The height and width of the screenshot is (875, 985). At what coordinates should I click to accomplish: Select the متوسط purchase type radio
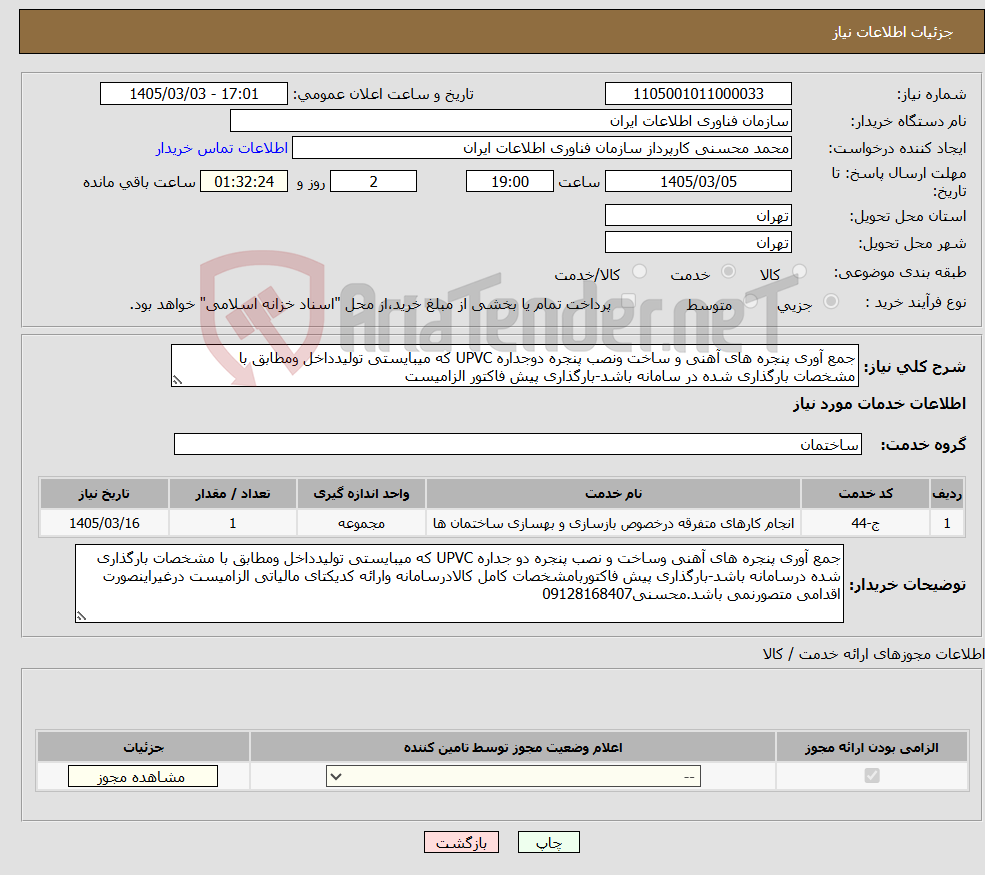(751, 302)
